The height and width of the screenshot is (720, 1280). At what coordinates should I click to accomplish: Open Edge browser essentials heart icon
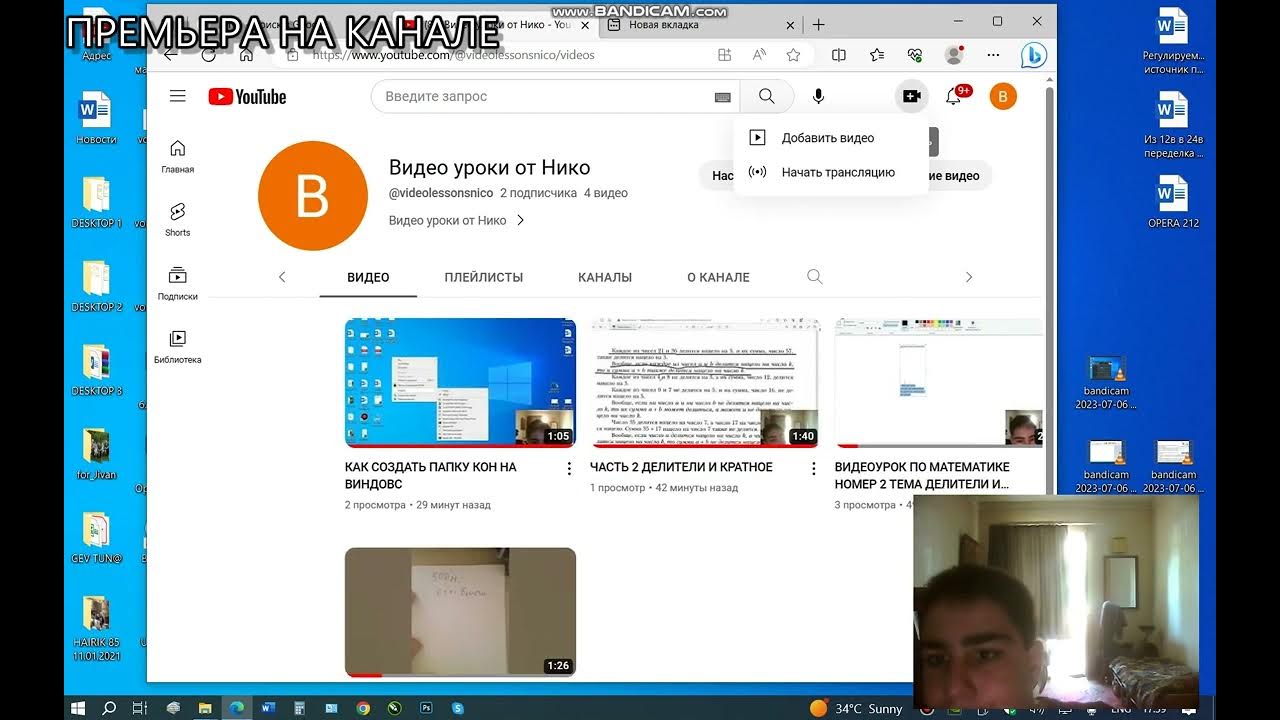click(915, 55)
